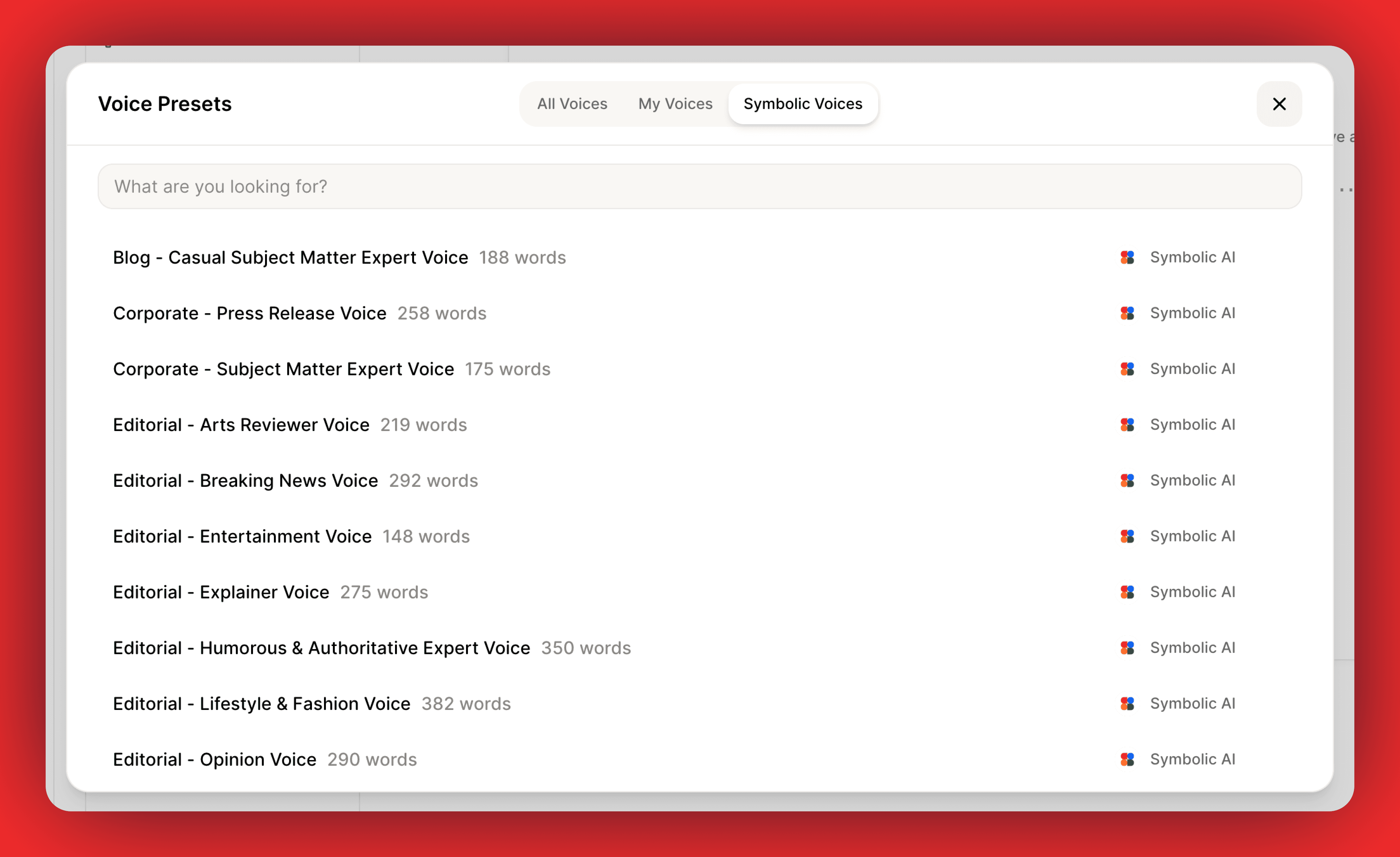Choose Editorial - Opinion Voice preset

click(215, 759)
